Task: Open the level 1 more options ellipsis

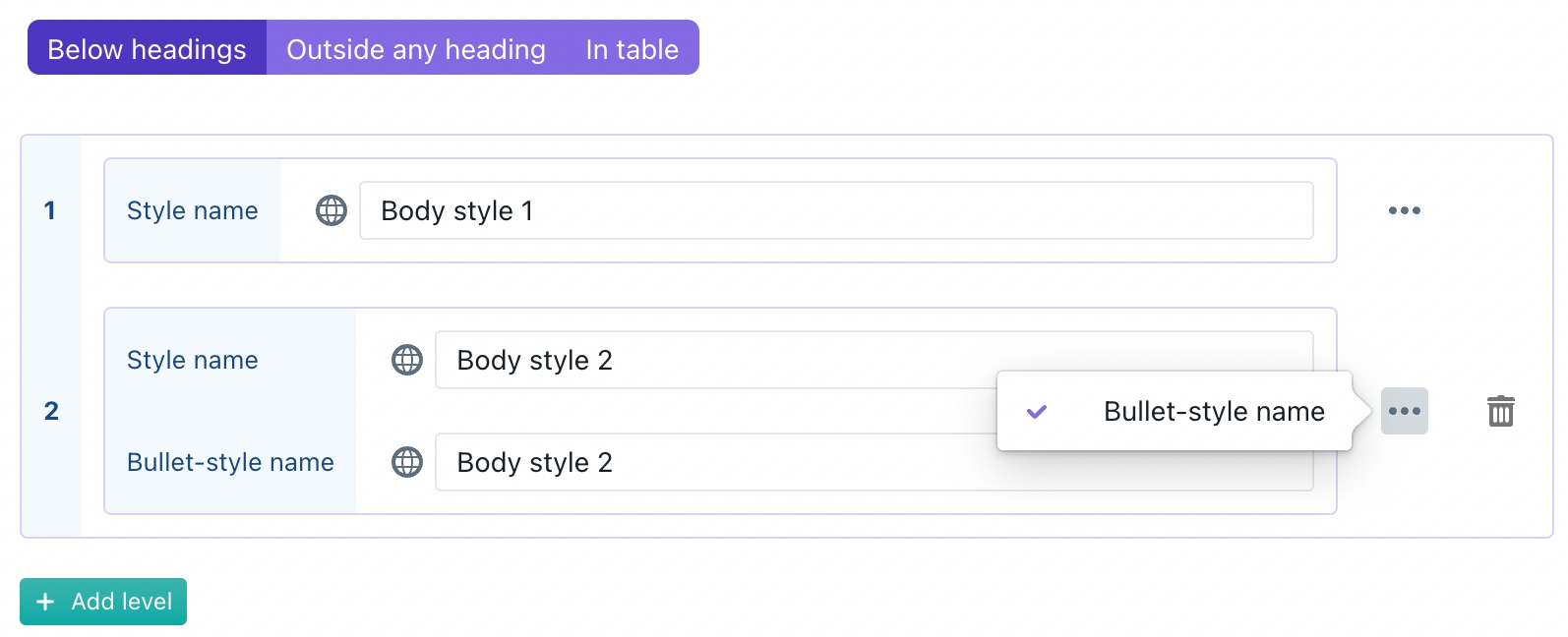Action: click(1404, 210)
